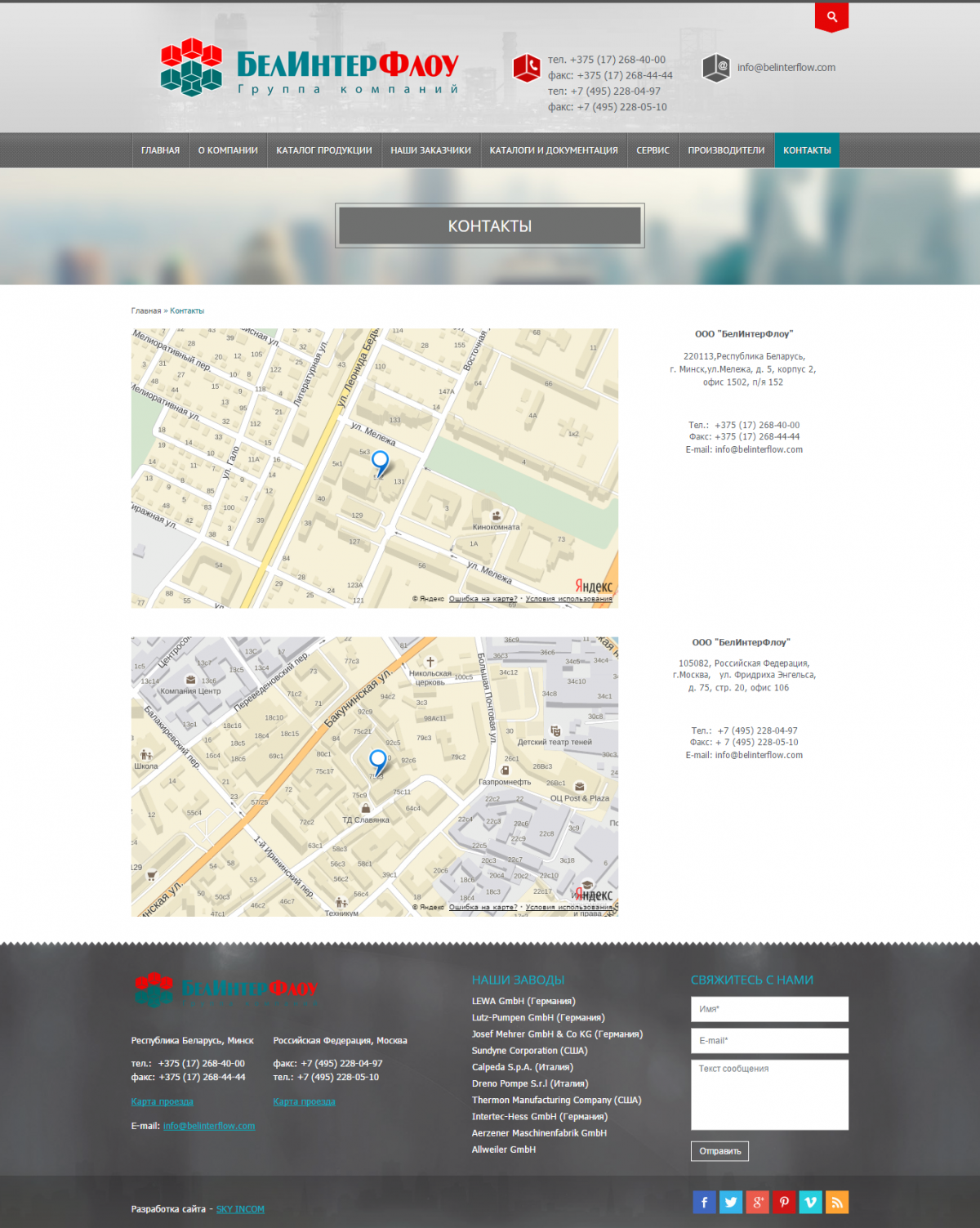Image resolution: width=980 pixels, height=1228 pixels.
Task: Click Никольская церковь marker on Moscow map
Action: pyautogui.click(x=430, y=662)
